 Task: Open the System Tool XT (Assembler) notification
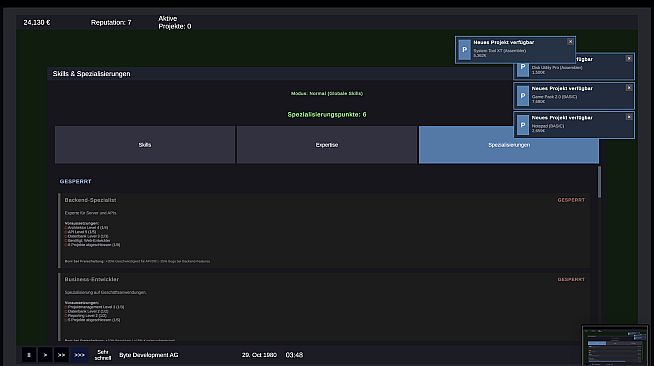[x=516, y=50]
